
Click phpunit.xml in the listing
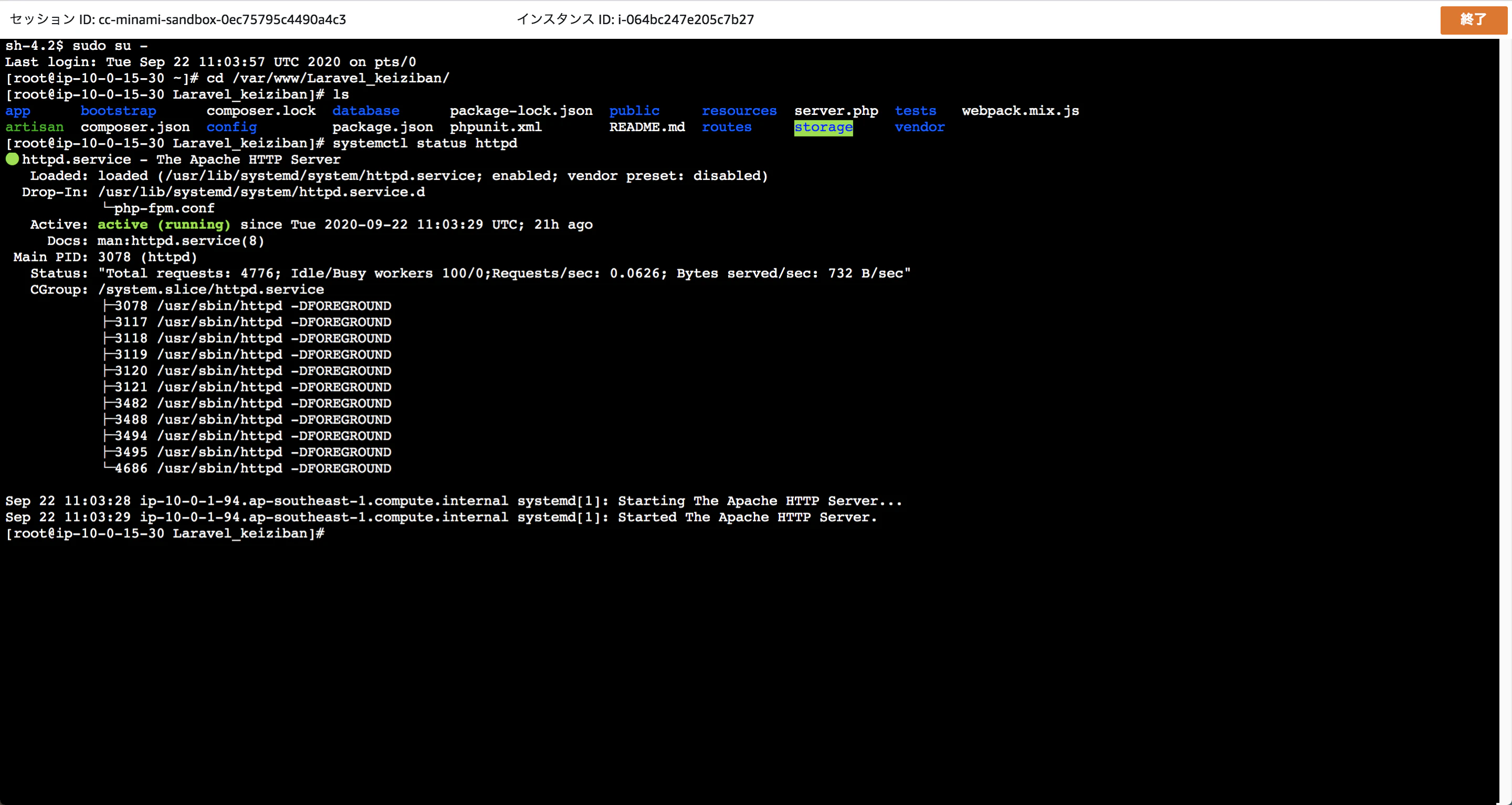pos(496,128)
